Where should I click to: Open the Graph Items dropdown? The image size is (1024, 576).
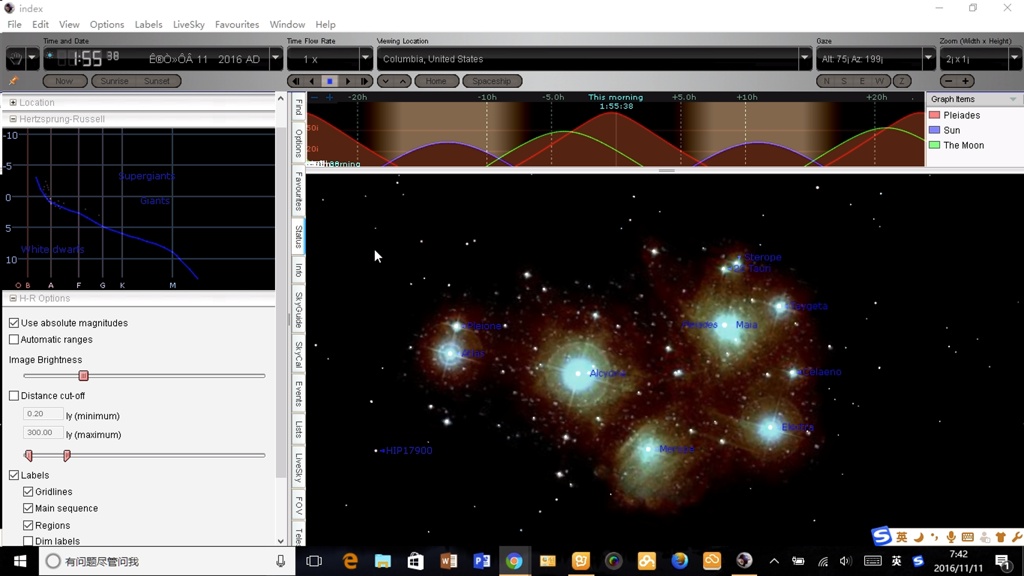tap(1014, 98)
